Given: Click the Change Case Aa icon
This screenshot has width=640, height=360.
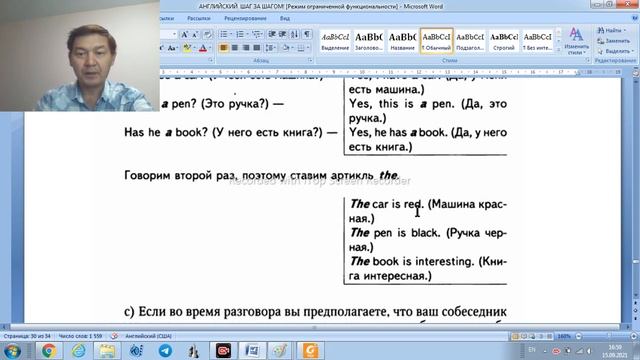Looking at the screenshot, I should (172, 48).
